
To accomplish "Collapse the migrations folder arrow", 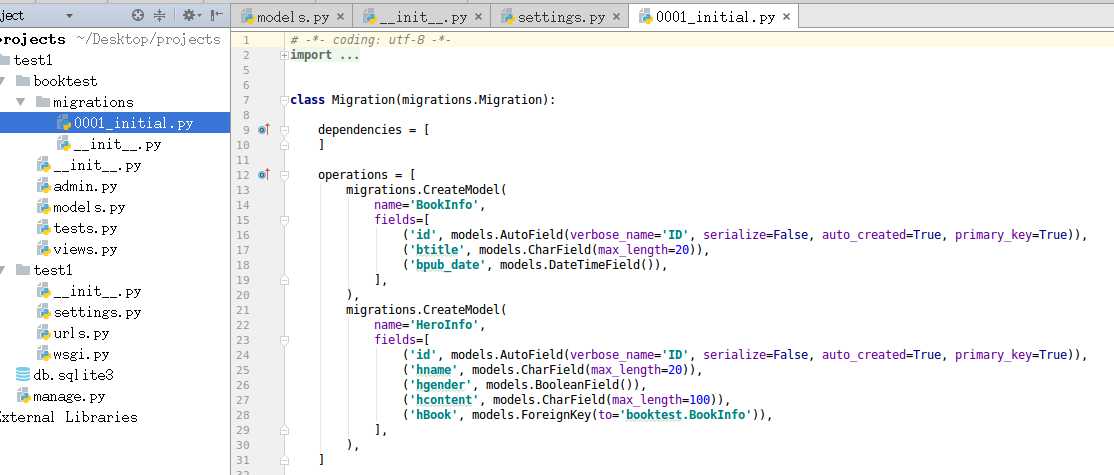I will pos(20,102).
